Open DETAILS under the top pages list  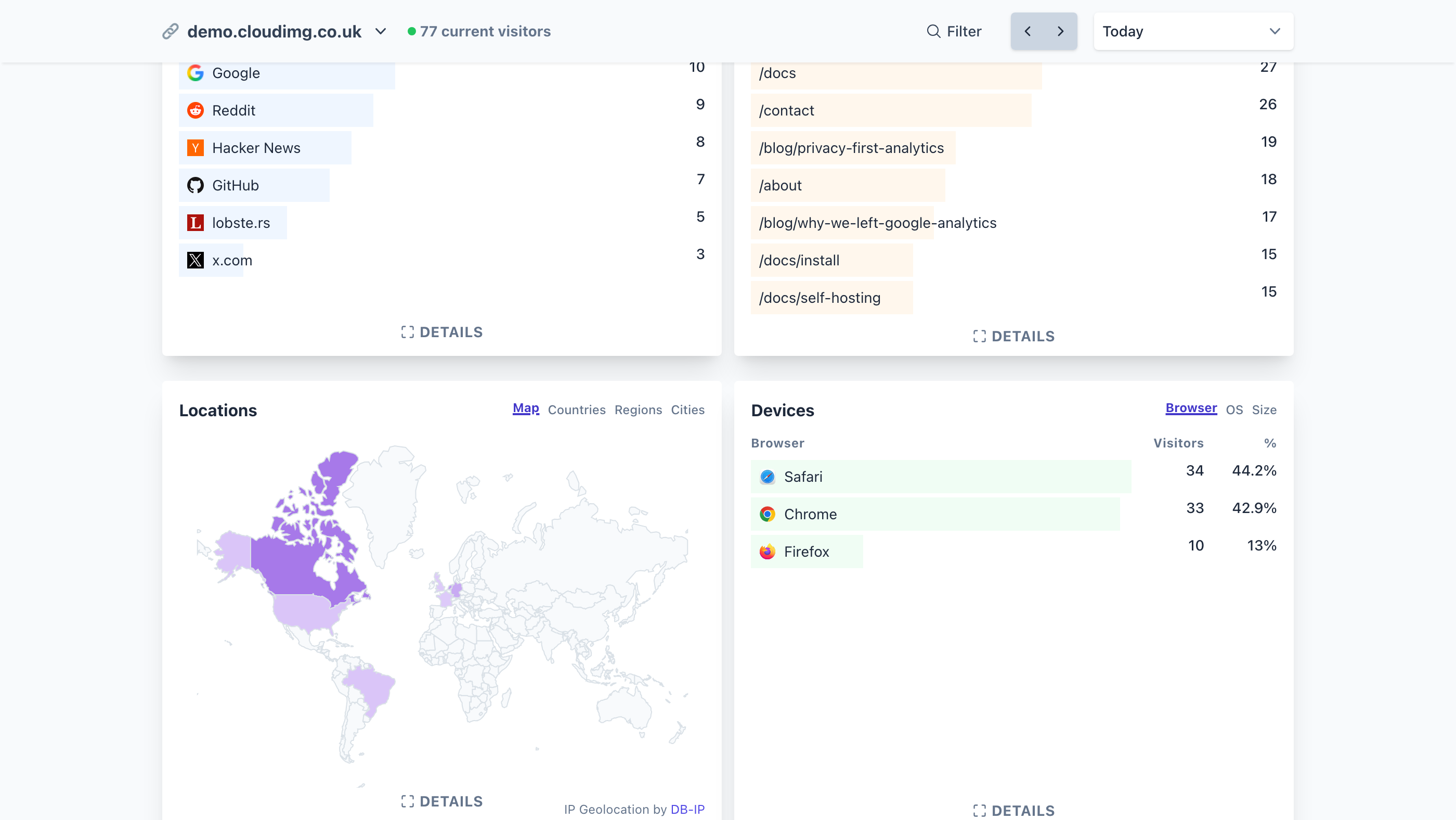1013,337
